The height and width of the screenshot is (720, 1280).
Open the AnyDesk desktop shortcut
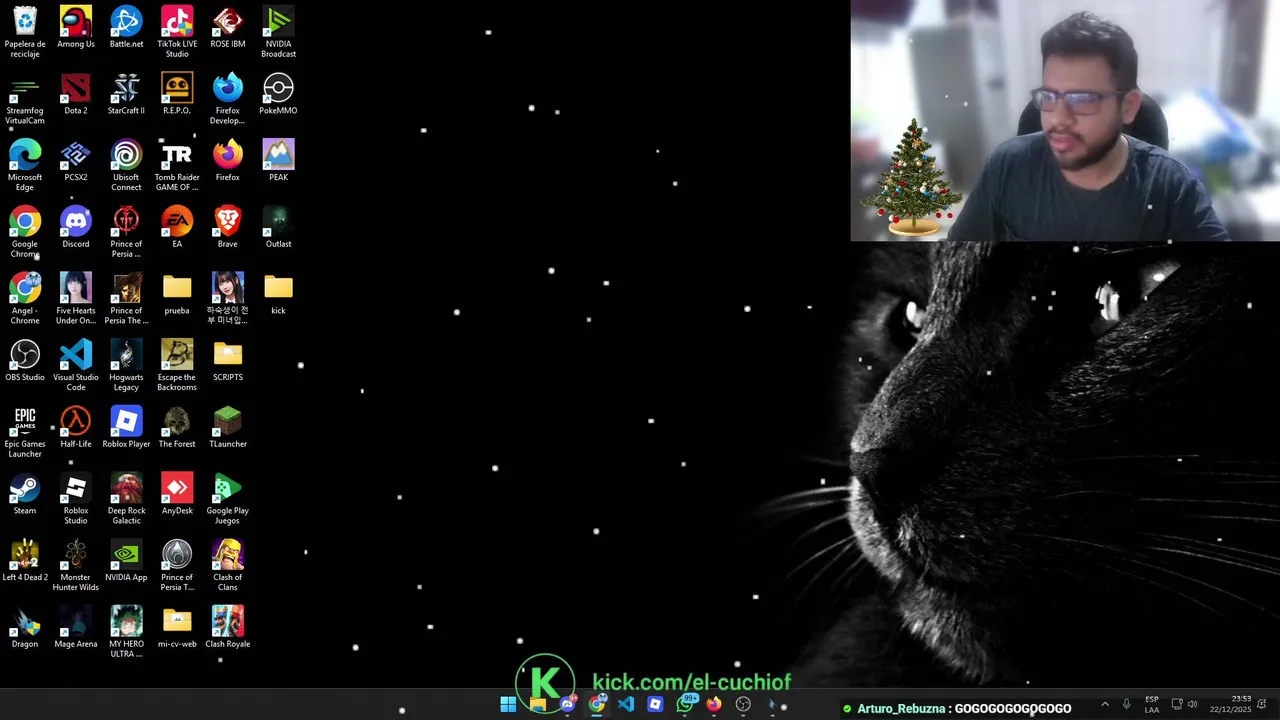[x=177, y=495]
